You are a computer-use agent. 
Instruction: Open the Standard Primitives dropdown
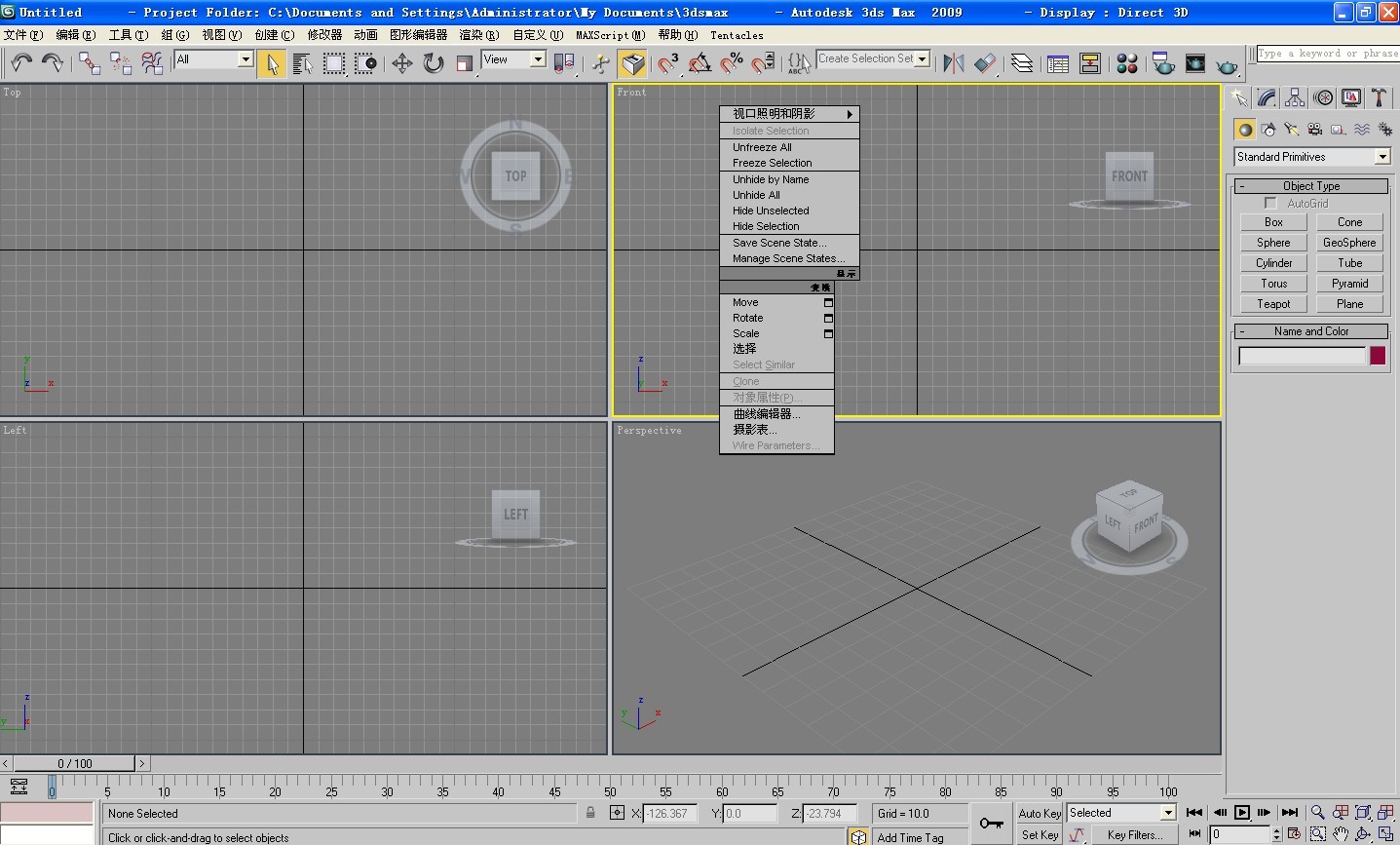click(x=1382, y=157)
